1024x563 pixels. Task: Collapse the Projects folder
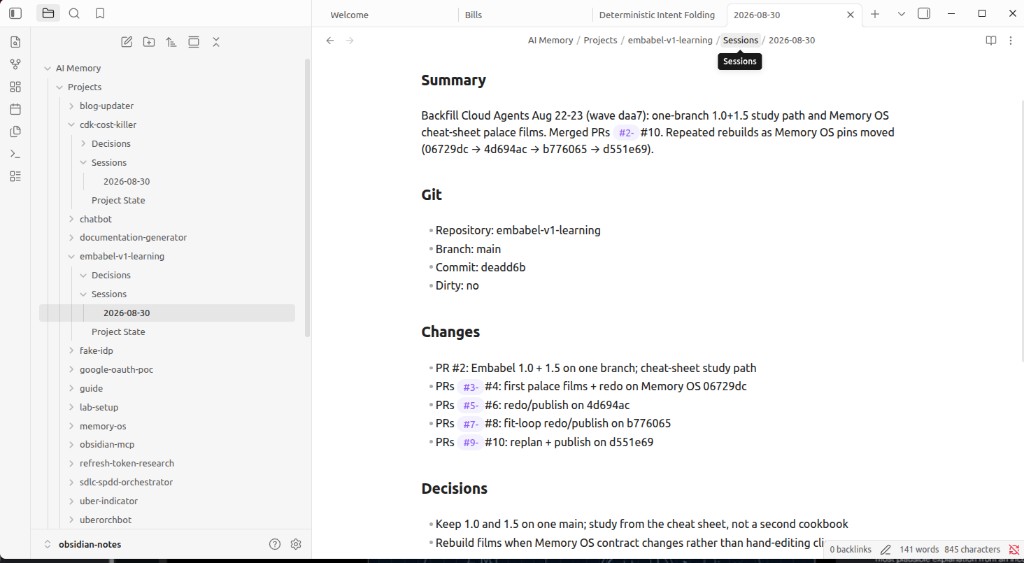(59, 87)
